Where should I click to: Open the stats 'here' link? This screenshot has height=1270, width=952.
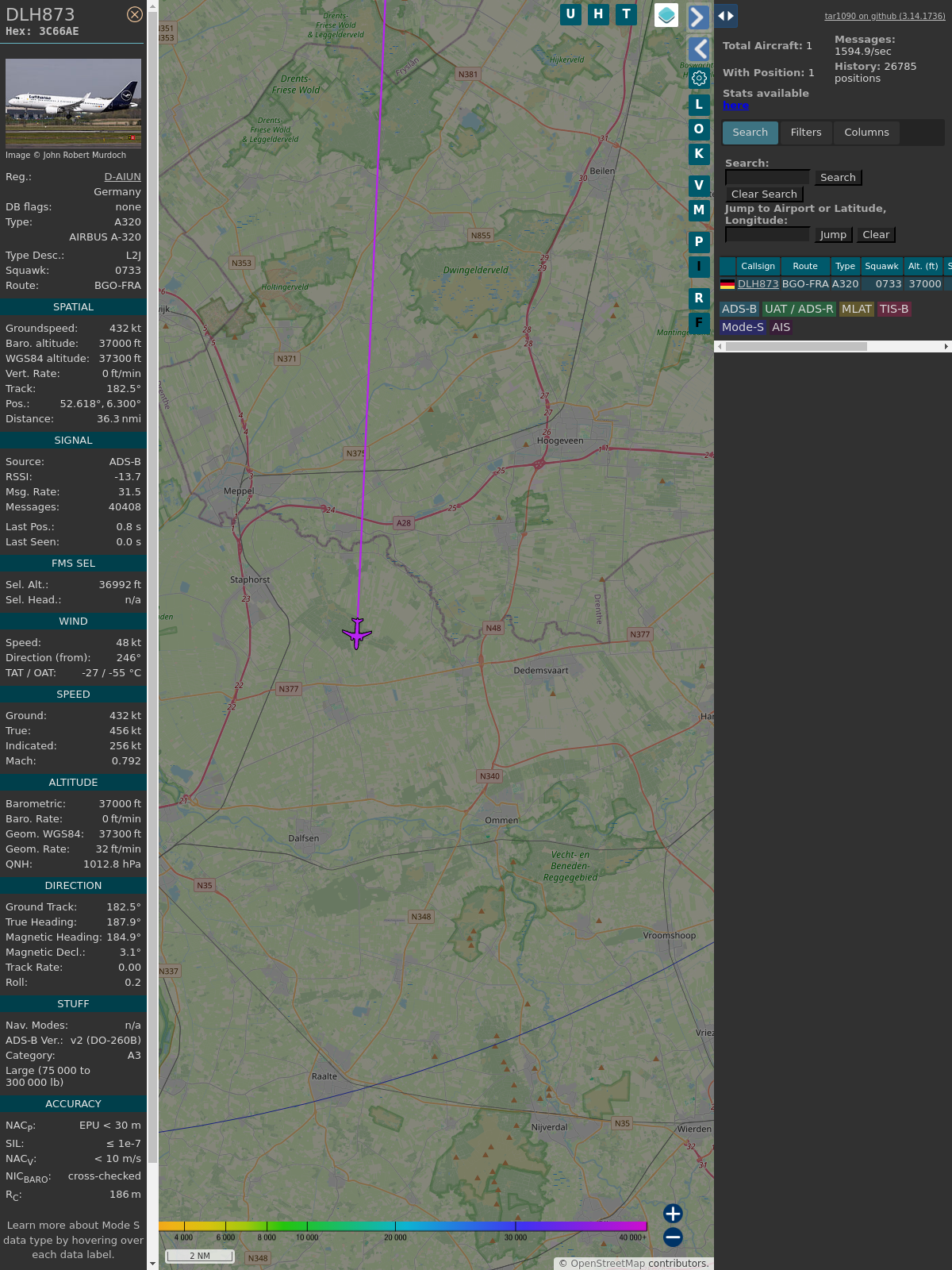click(735, 106)
